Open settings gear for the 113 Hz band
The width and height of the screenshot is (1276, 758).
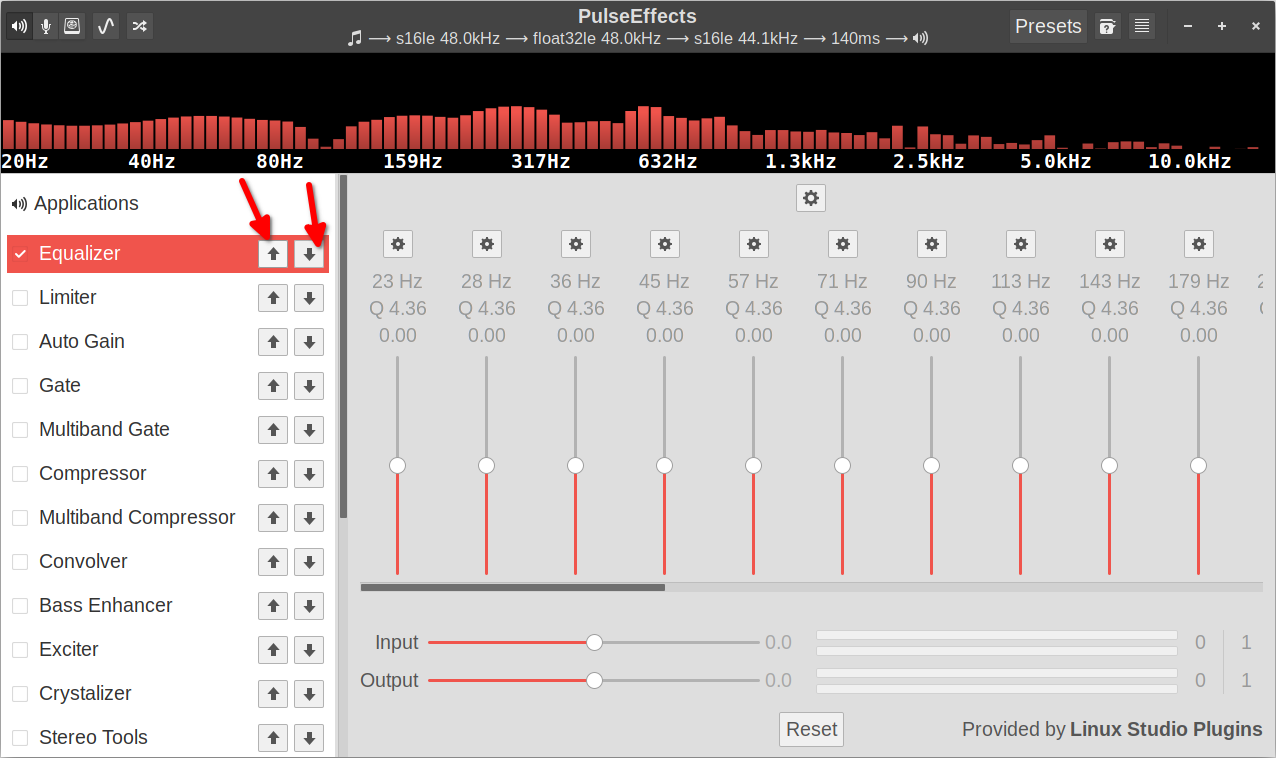point(1021,244)
